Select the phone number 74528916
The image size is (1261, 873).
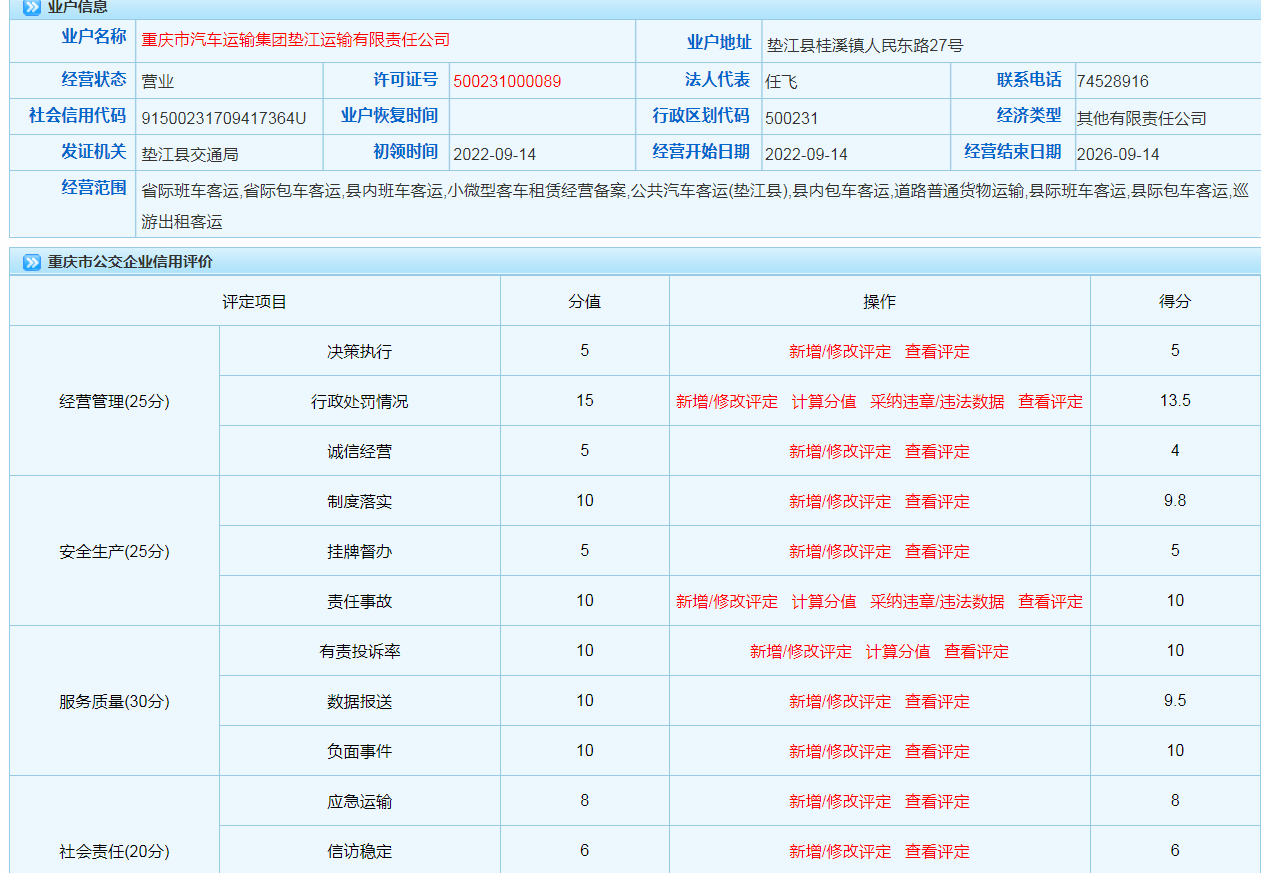click(x=1113, y=81)
